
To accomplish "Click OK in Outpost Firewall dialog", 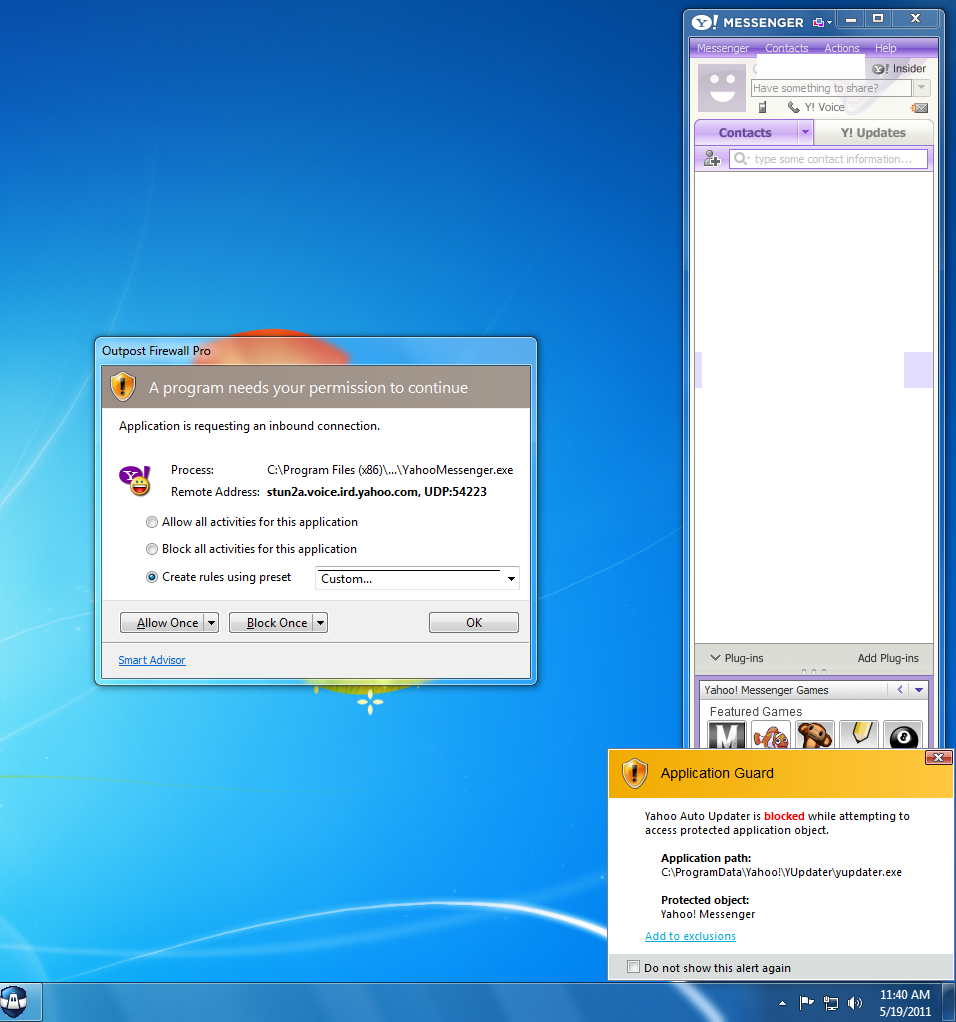I will click(x=474, y=623).
